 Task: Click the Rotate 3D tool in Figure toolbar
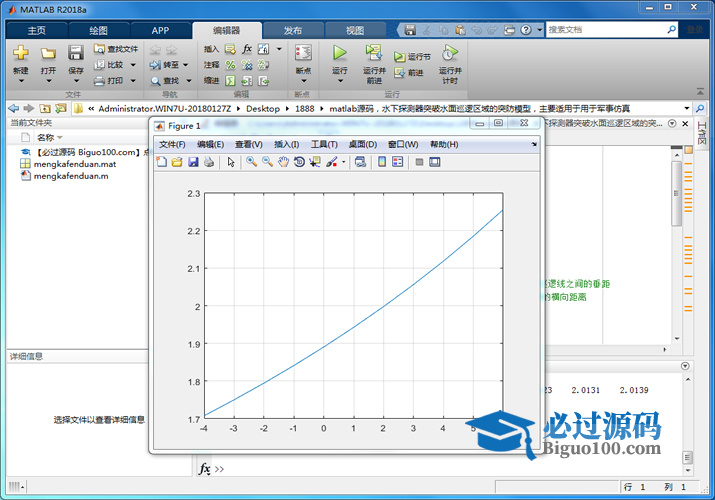click(299, 162)
